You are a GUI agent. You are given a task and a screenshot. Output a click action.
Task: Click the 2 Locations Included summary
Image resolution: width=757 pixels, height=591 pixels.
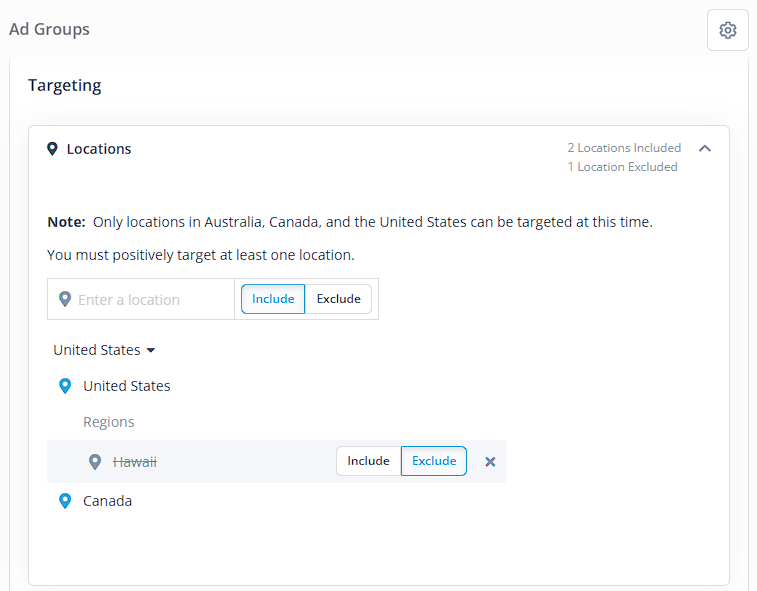coord(624,148)
